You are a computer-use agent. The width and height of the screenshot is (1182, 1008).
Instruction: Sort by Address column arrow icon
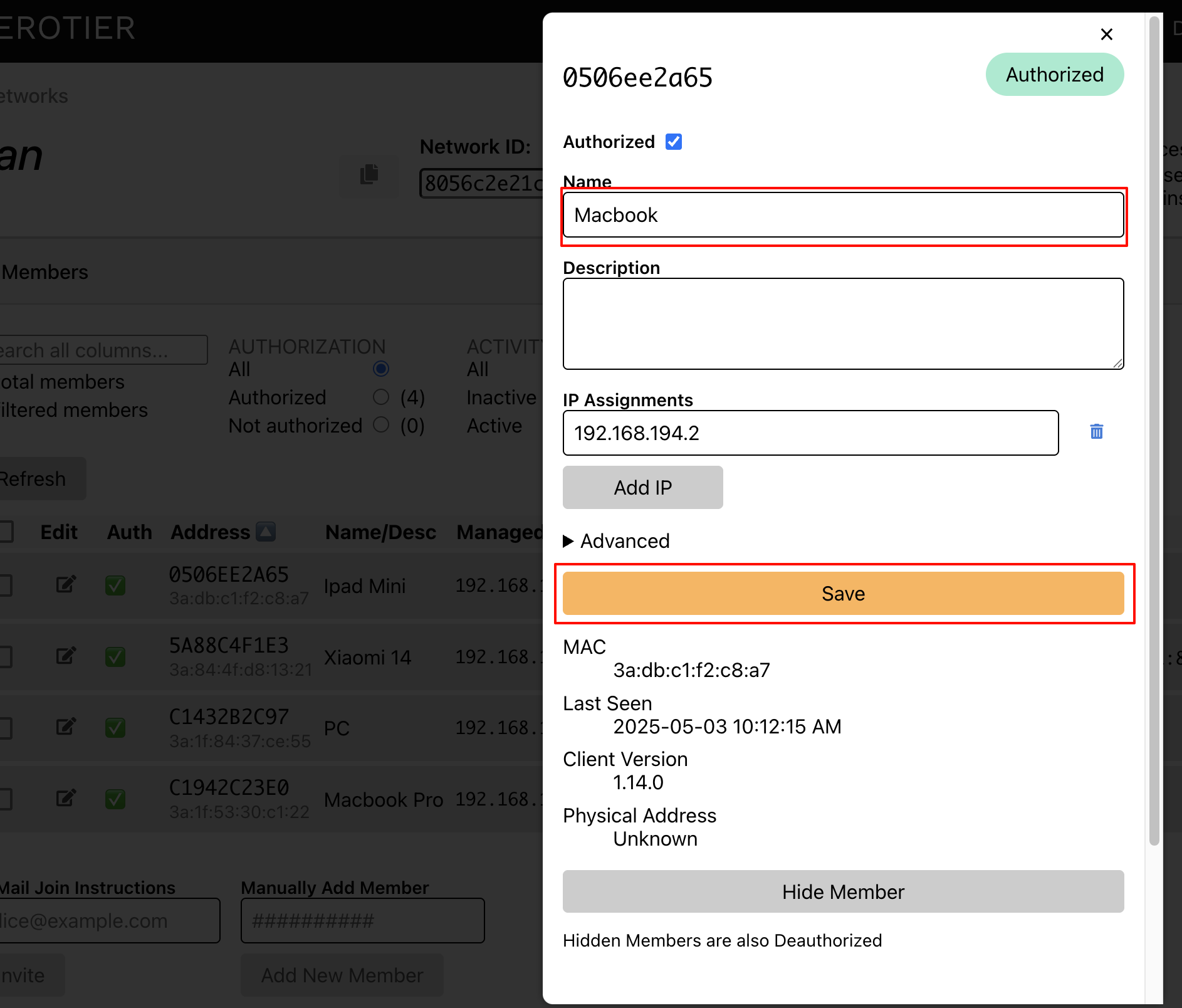pyautogui.click(x=266, y=532)
